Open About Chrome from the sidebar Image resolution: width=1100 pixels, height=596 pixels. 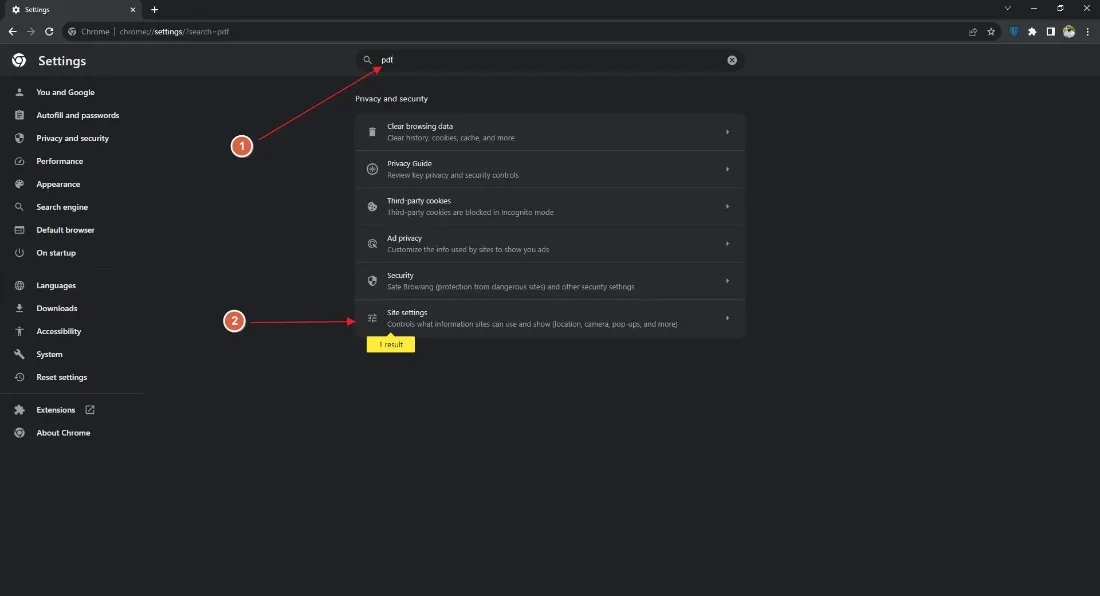63,432
